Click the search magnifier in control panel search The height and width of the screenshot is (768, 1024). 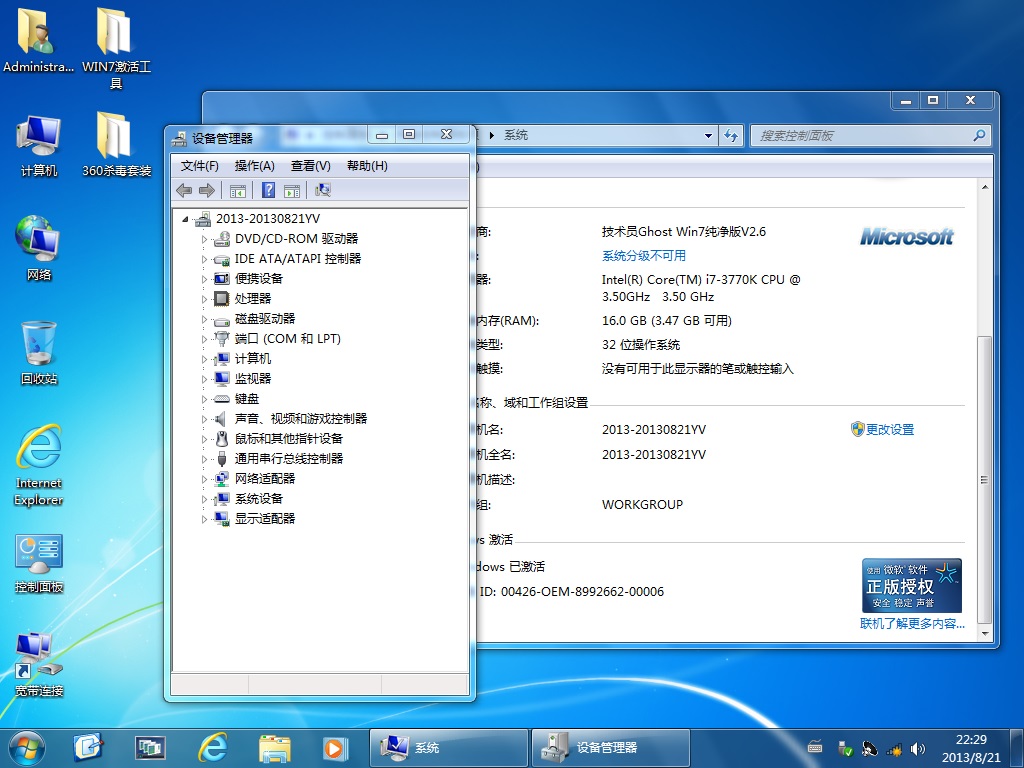point(979,136)
